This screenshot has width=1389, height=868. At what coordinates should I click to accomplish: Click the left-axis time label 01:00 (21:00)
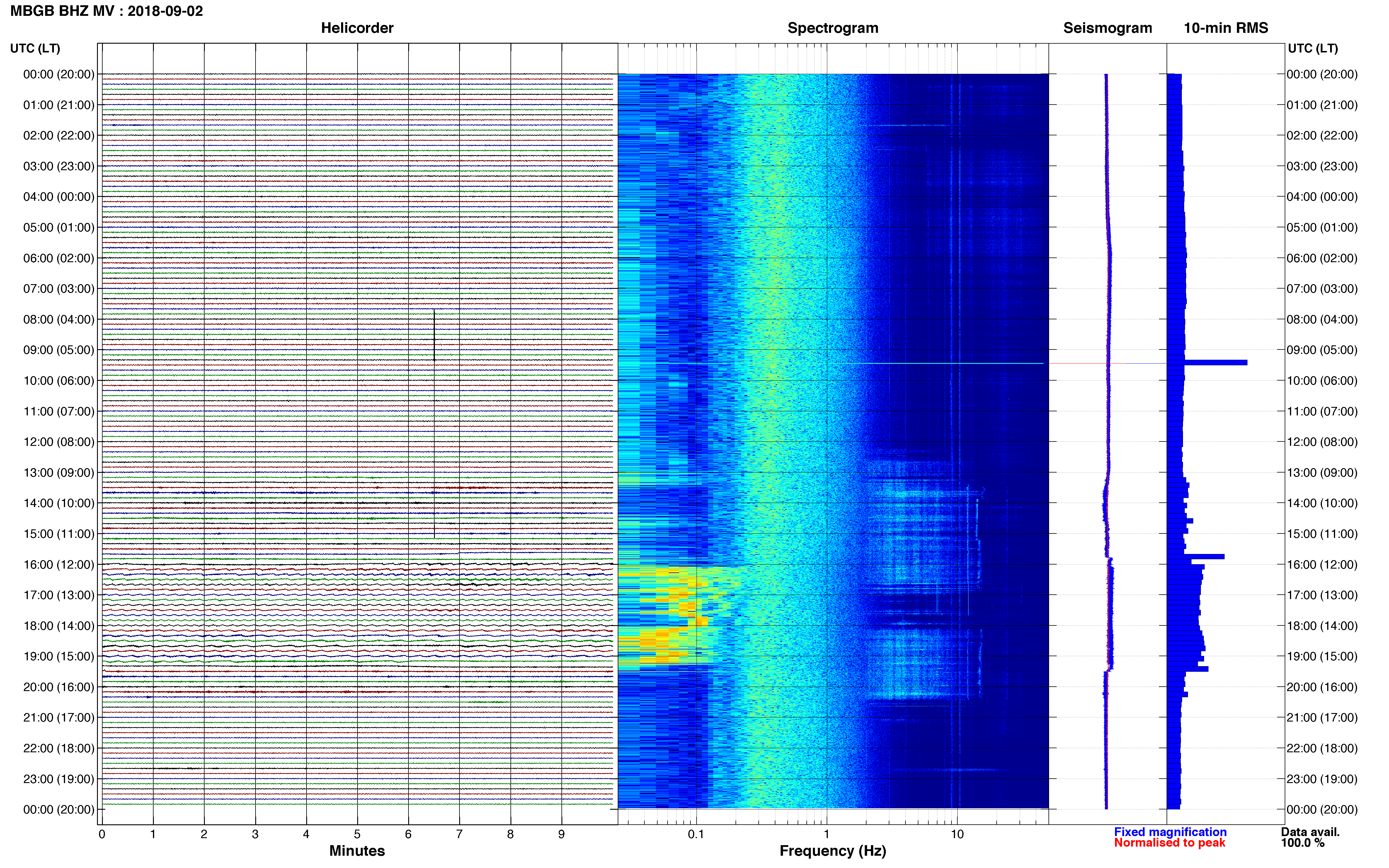[59, 105]
